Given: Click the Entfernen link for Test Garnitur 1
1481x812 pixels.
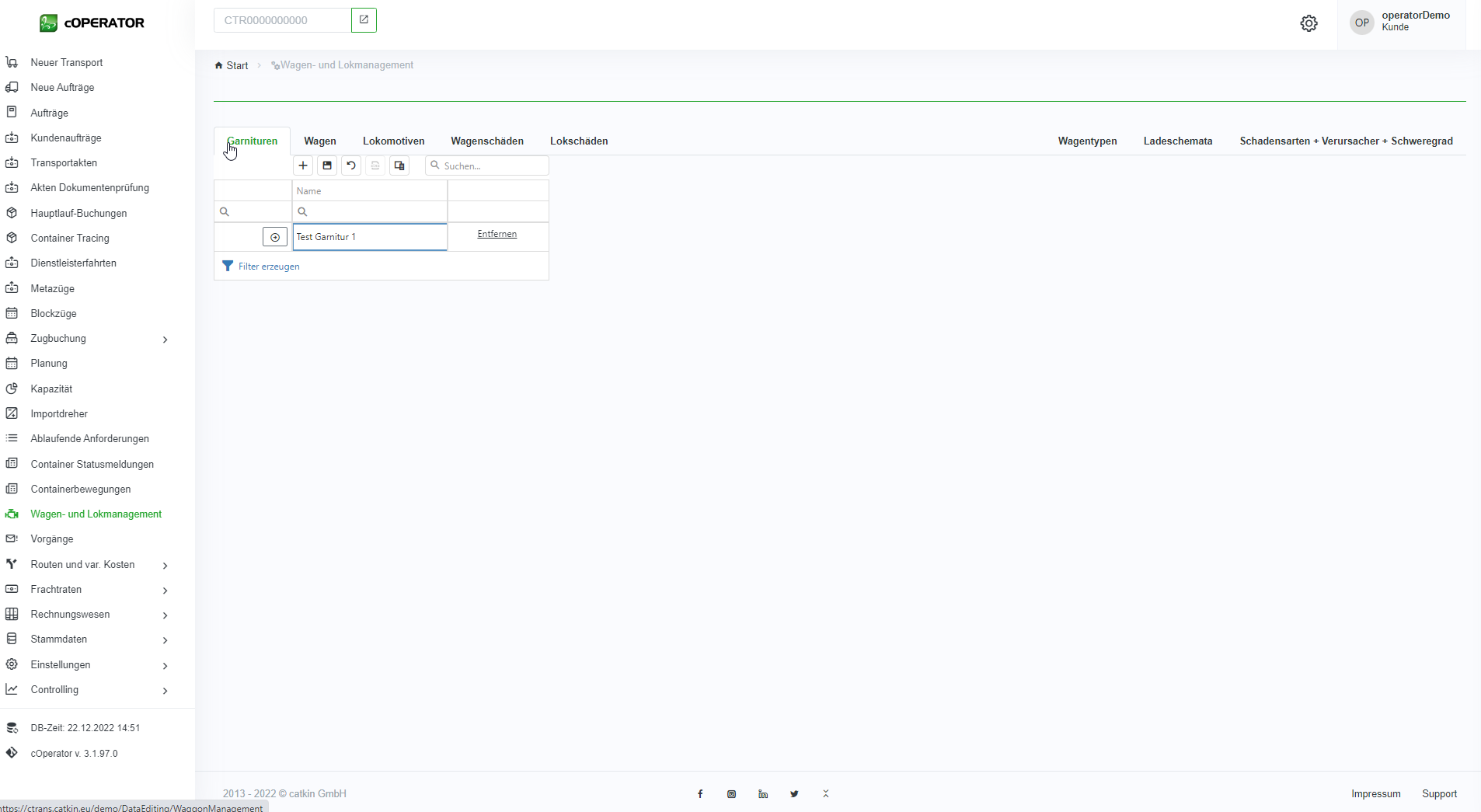Looking at the screenshot, I should click(497, 234).
